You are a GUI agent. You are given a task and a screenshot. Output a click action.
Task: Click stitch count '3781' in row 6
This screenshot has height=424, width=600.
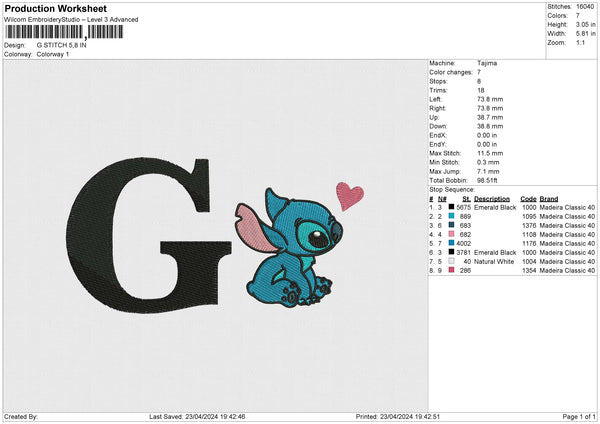463,253
